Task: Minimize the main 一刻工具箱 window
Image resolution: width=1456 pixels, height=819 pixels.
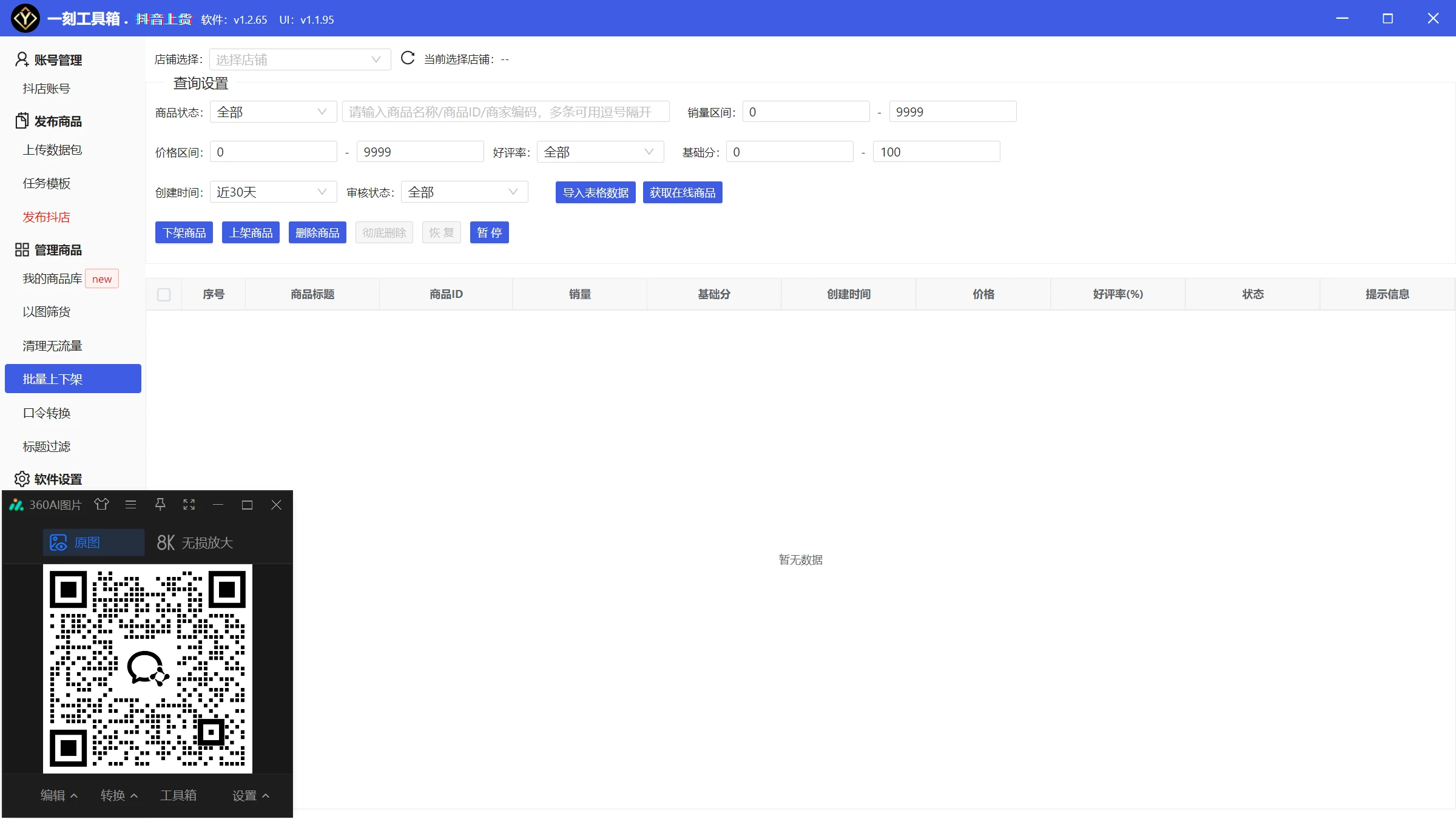Action: [1342, 18]
